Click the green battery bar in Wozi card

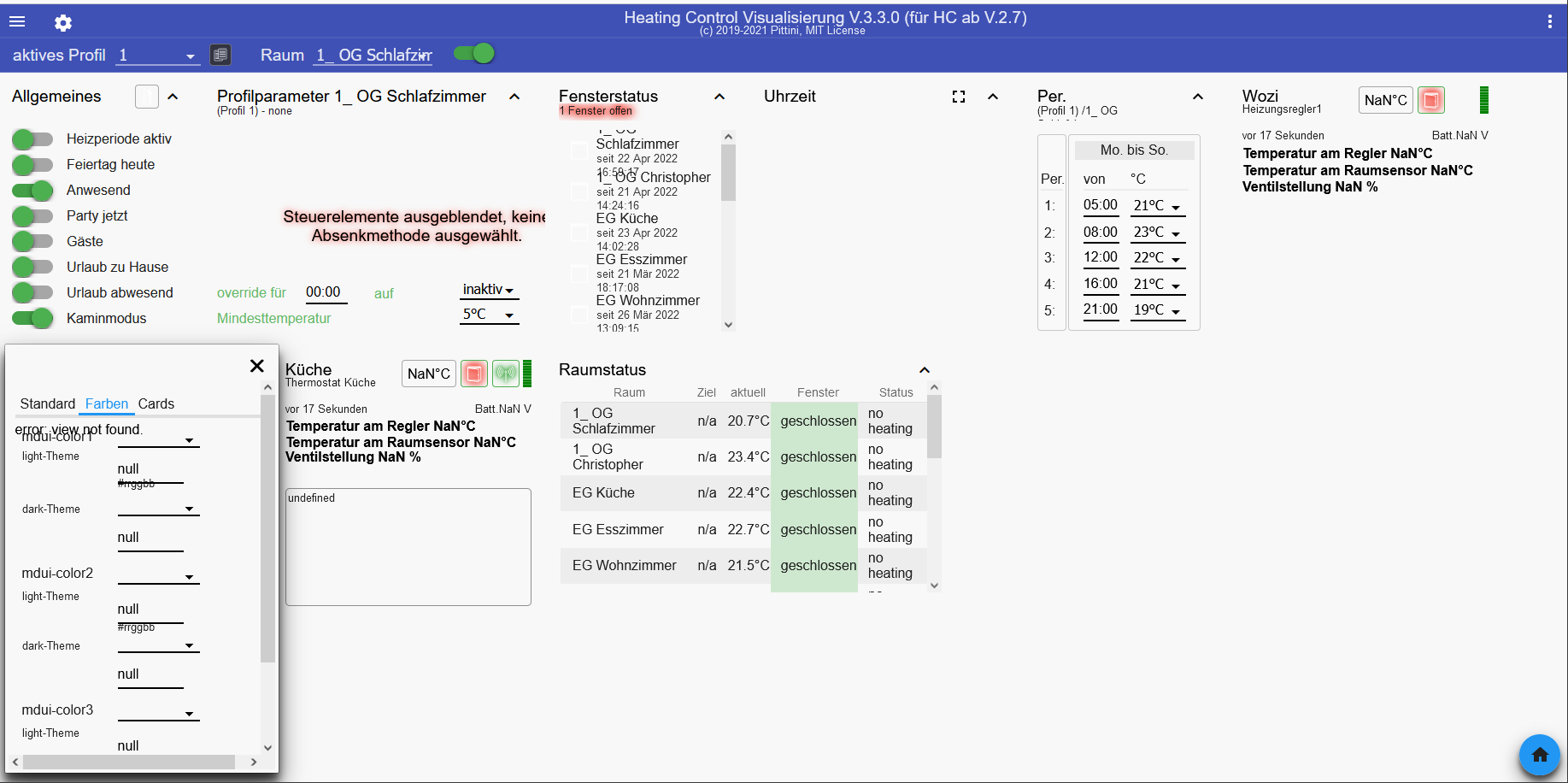(x=1484, y=100)
